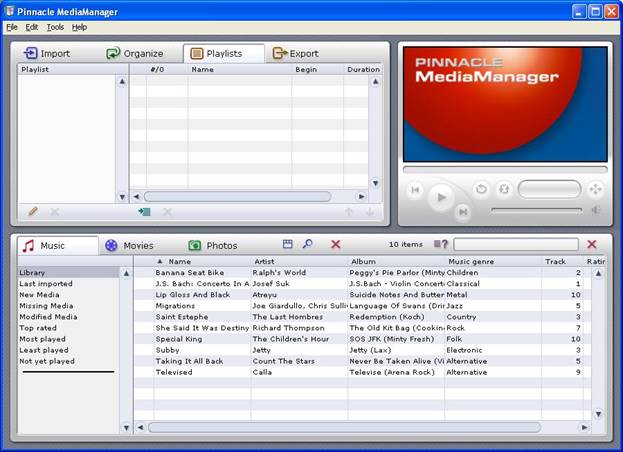This screenshot has height=452, width=623.
Task: Select Top rated in the sidebar
Action: pyautogui.click(x=38, y=328)
